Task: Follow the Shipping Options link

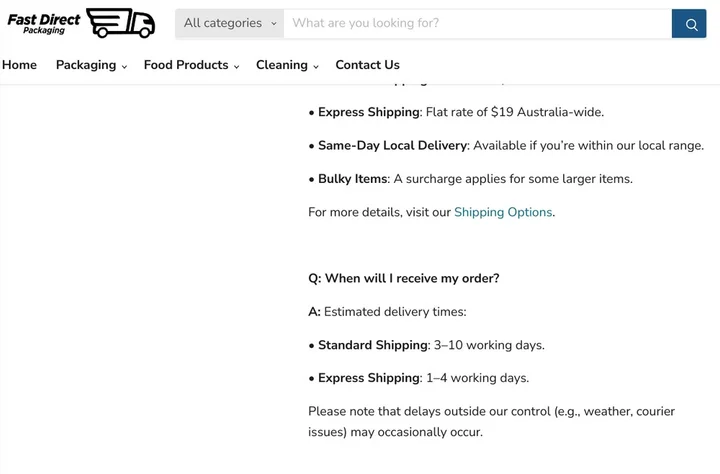Action: pos(503,212)
